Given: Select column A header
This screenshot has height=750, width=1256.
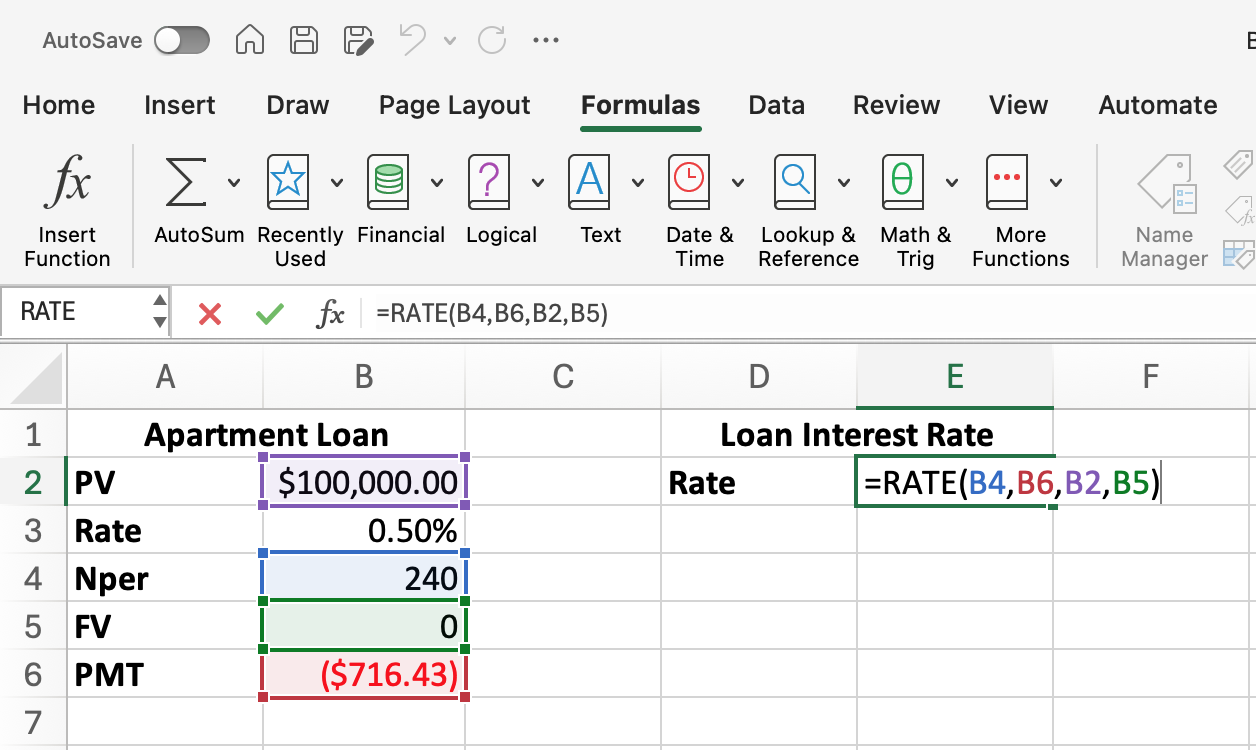Looking at the screenshot, I should pos(165,377).
